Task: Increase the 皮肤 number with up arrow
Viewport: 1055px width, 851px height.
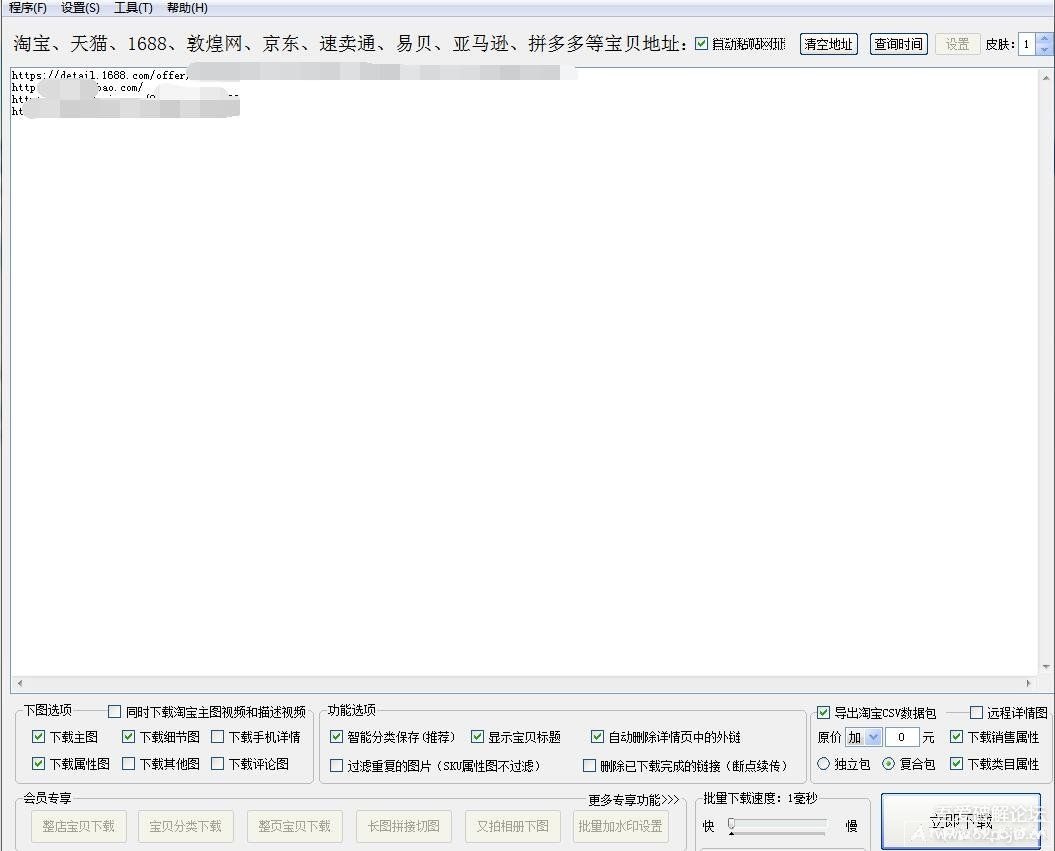Action: (x=1044, y=39)
